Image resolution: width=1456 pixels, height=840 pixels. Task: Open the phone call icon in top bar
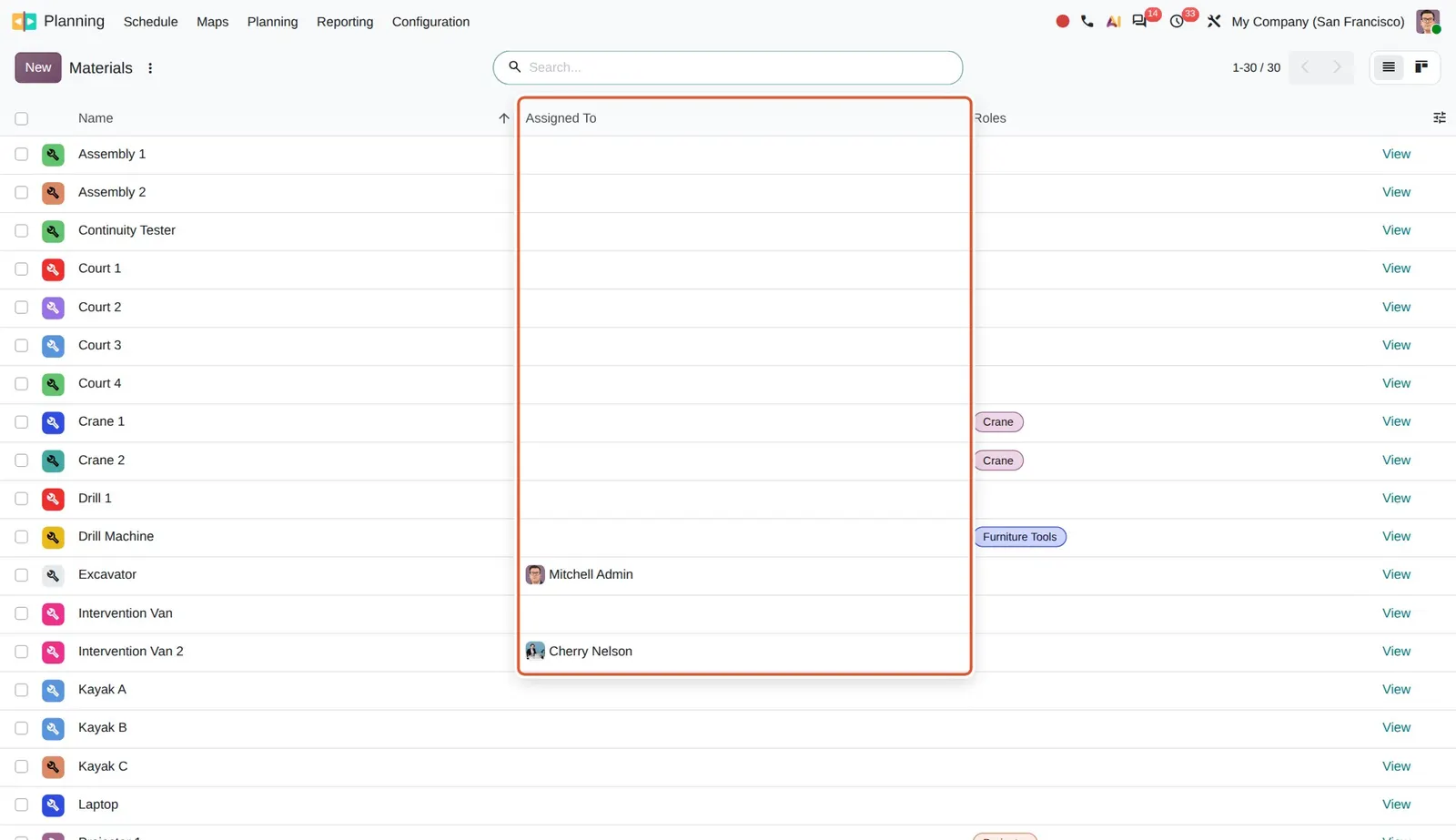[1087, 21]
